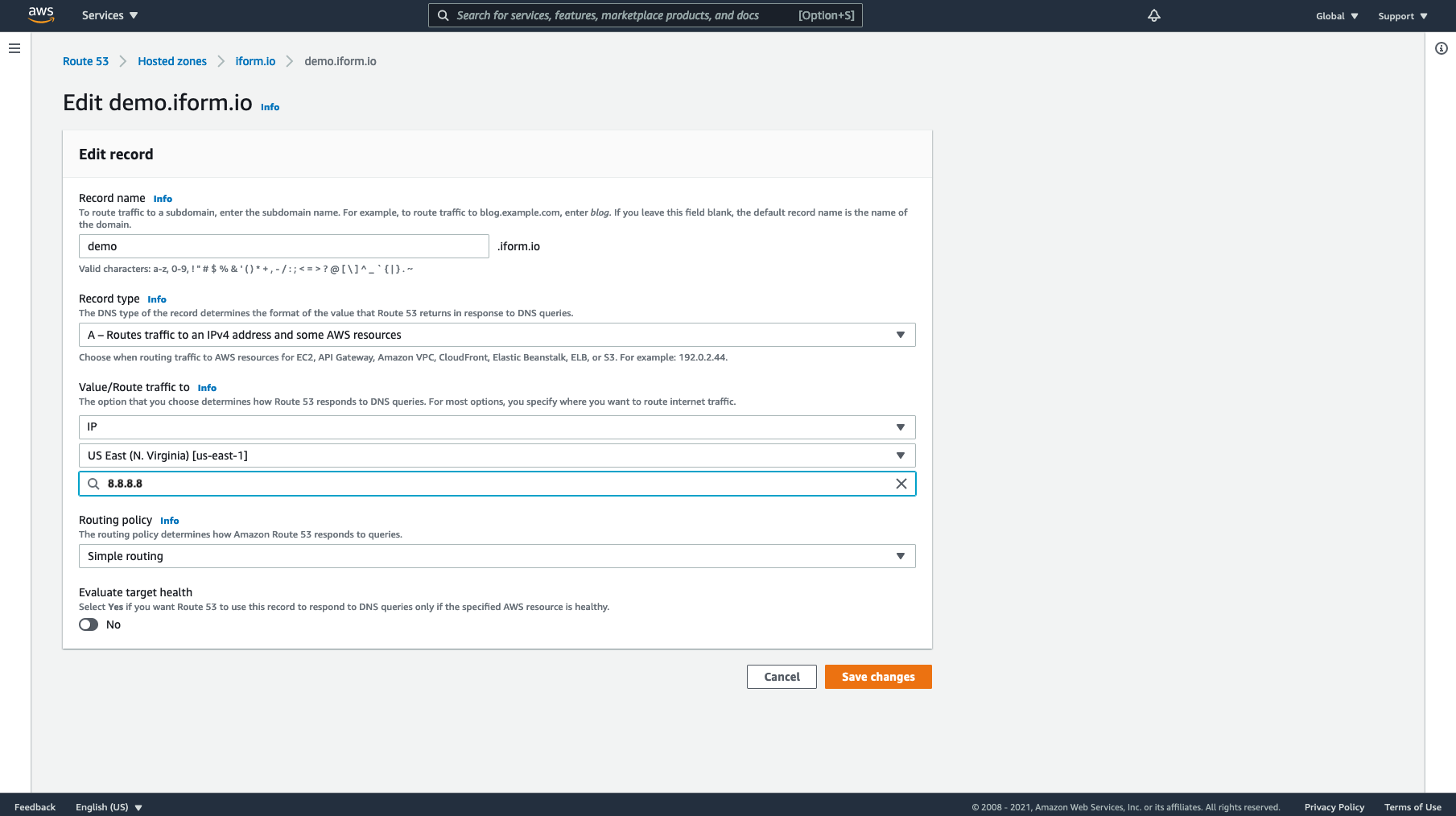Open the Simple routing policy dropdown
The height and width of the screenshot is (816, 1456).
(497, 556)
